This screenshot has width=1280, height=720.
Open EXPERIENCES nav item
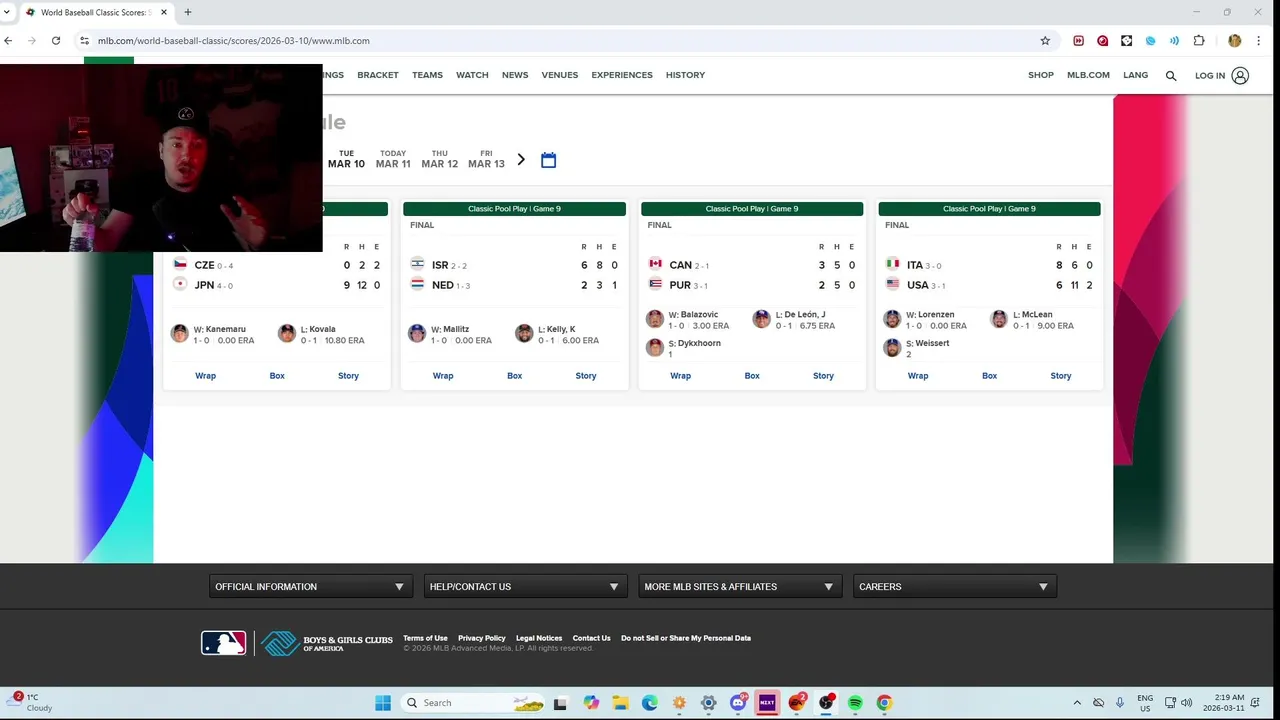click(x=622, y=75)
